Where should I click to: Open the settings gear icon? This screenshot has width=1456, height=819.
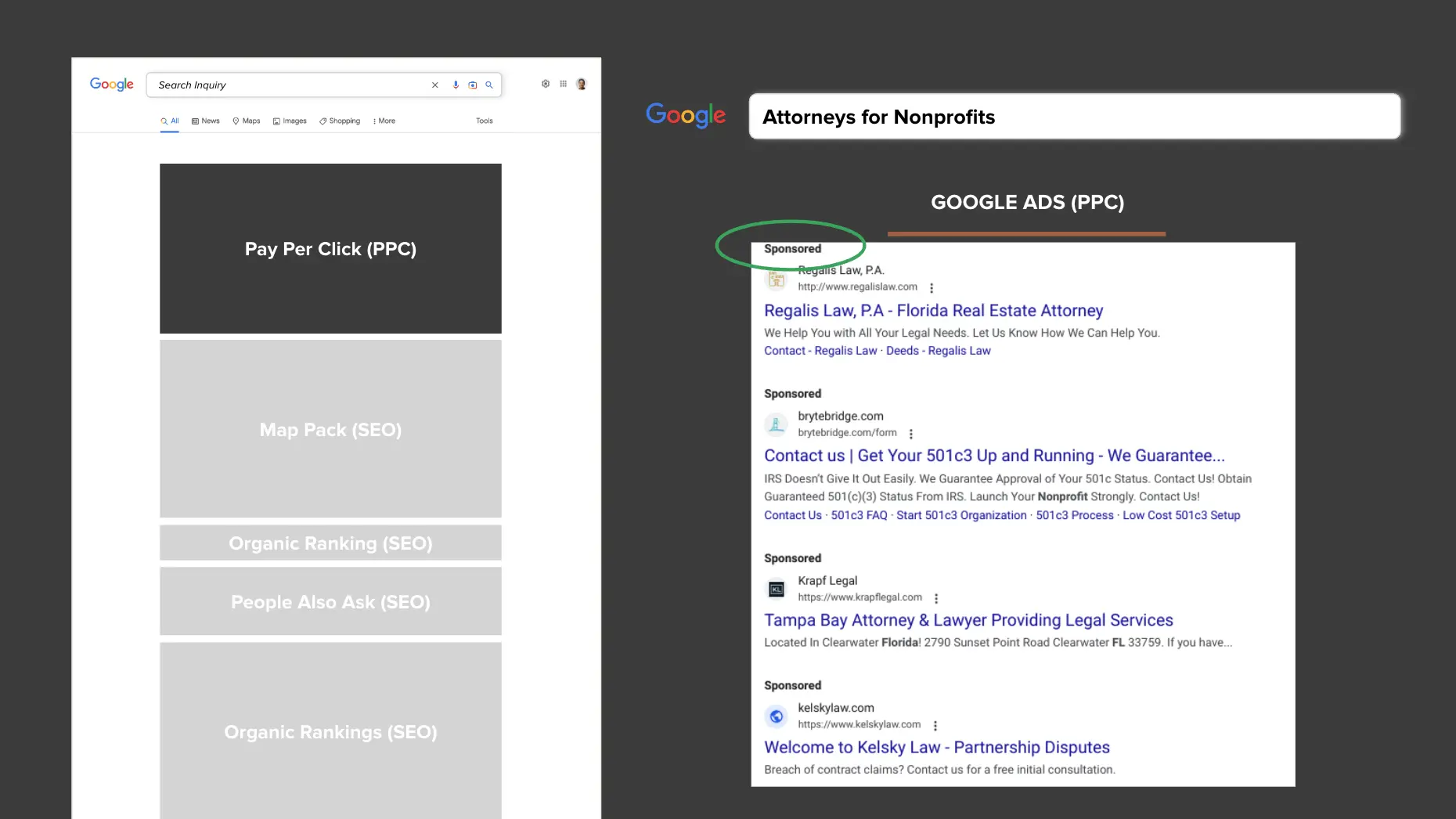pos(546,84)
